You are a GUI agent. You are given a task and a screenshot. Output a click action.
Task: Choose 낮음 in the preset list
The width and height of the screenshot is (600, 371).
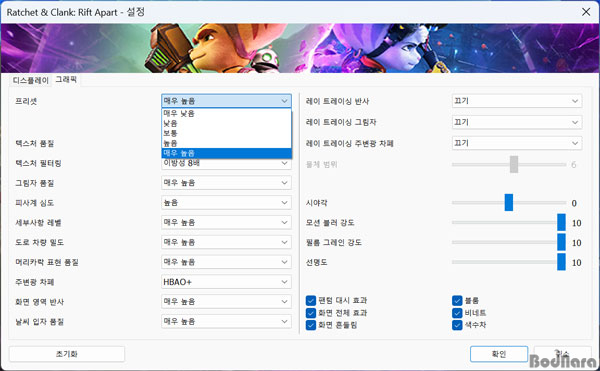[x=226, y=123]
